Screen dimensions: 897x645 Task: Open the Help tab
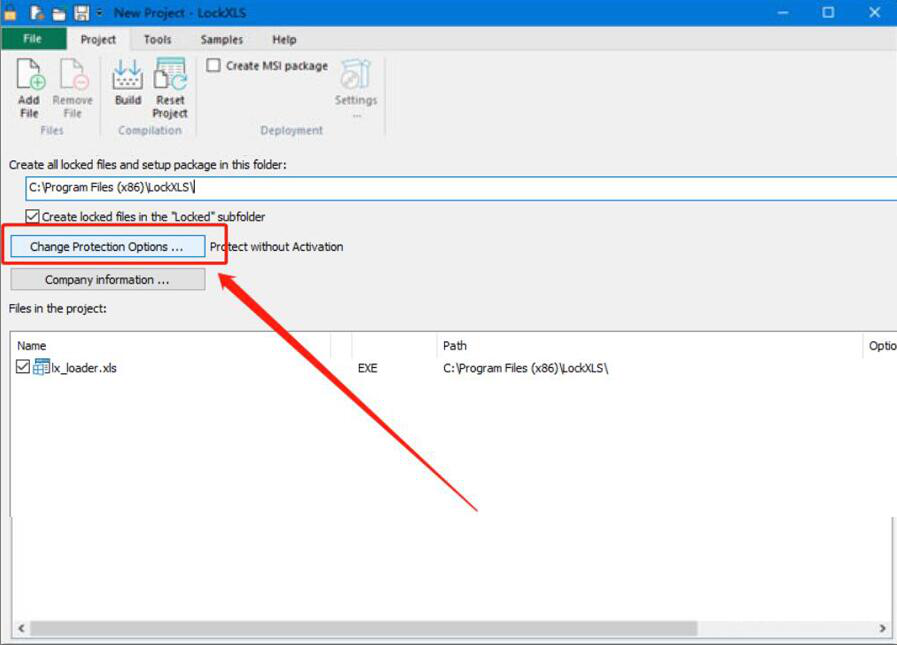(x=284, y=39)
